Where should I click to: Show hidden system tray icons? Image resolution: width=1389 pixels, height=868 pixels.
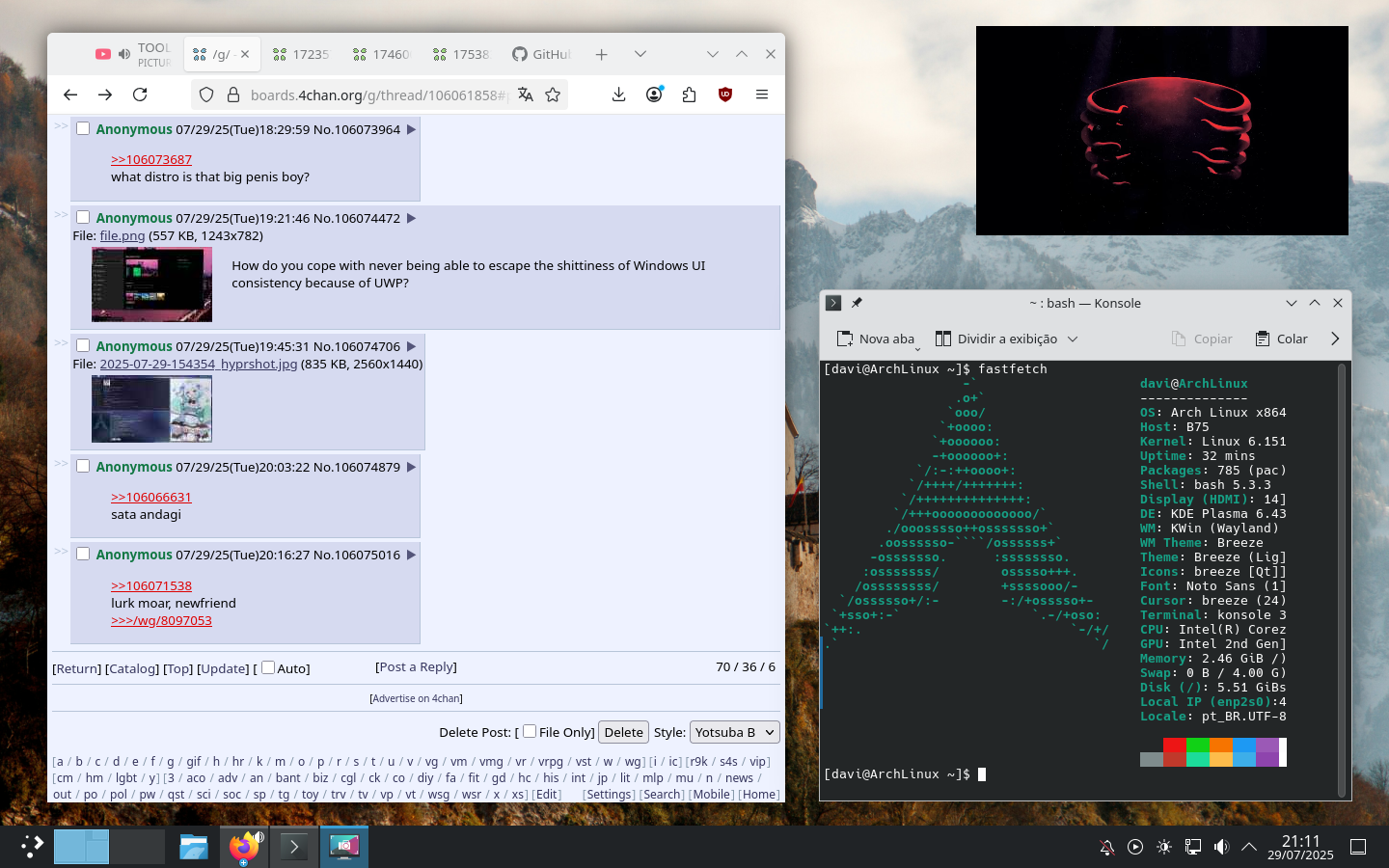pos(1249,847)
